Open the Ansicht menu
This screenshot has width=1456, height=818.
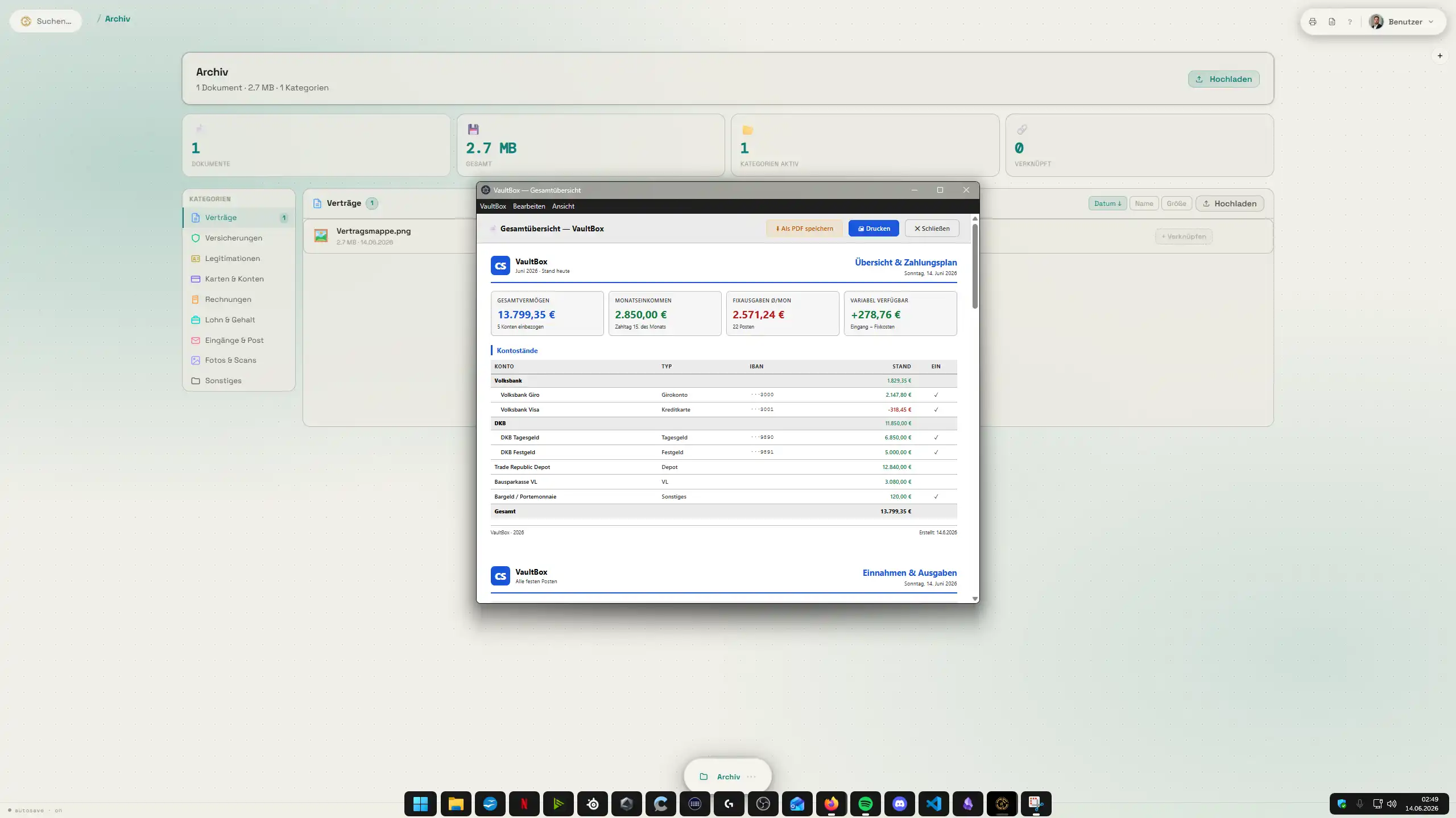click(x=563, y=206)
